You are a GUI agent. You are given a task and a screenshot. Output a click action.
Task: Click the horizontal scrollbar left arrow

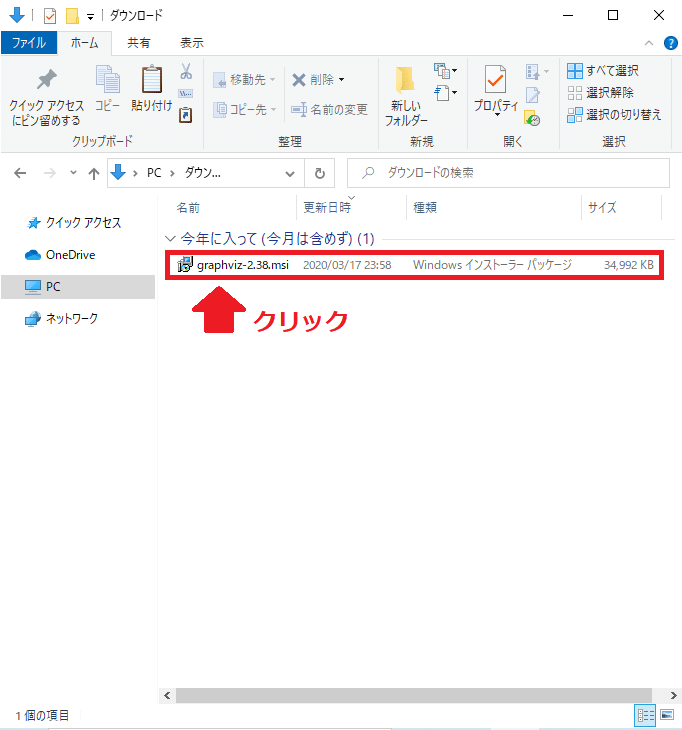[167, 696]
